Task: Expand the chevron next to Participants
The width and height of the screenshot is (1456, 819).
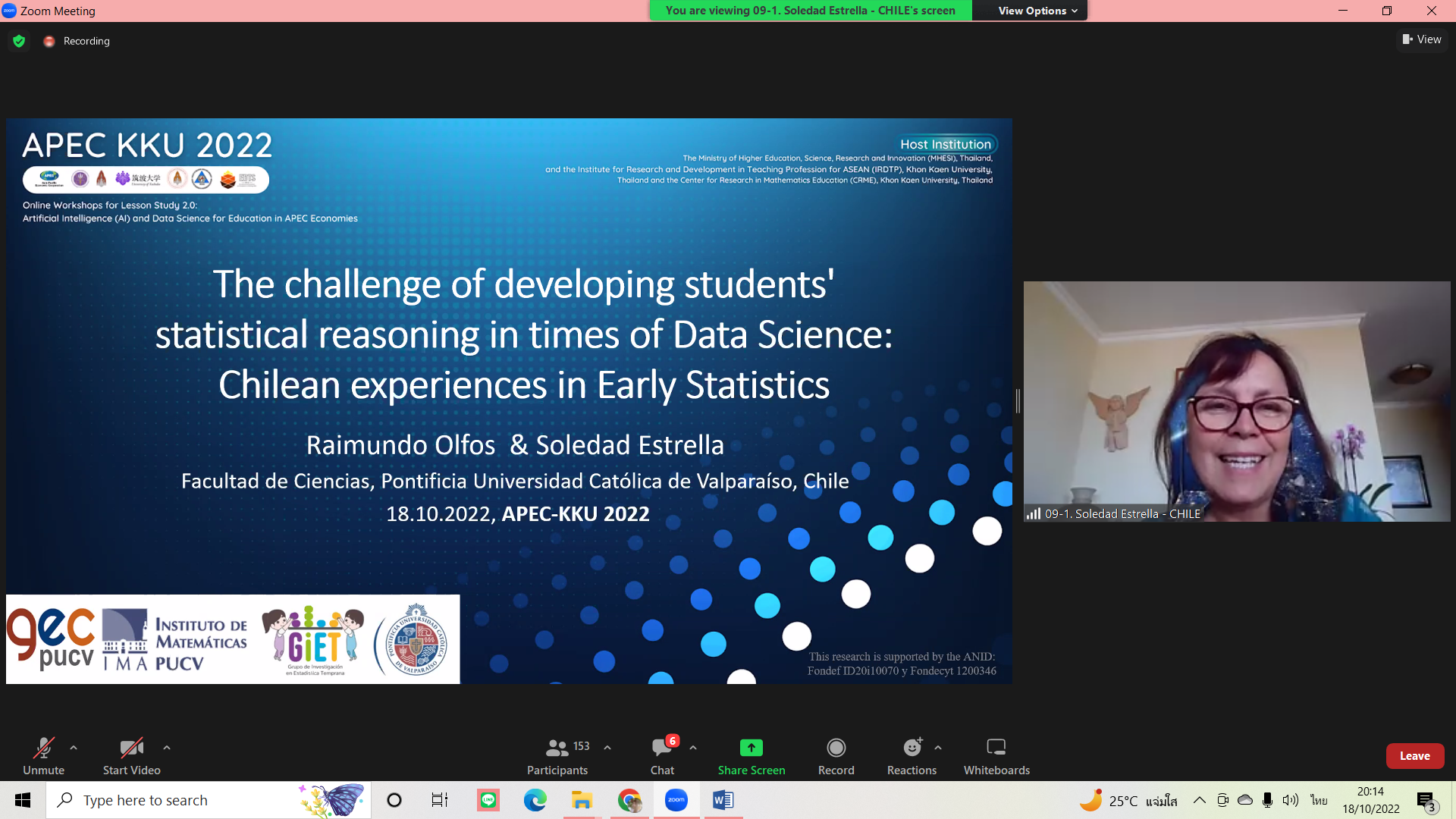Action: (607, 748)
